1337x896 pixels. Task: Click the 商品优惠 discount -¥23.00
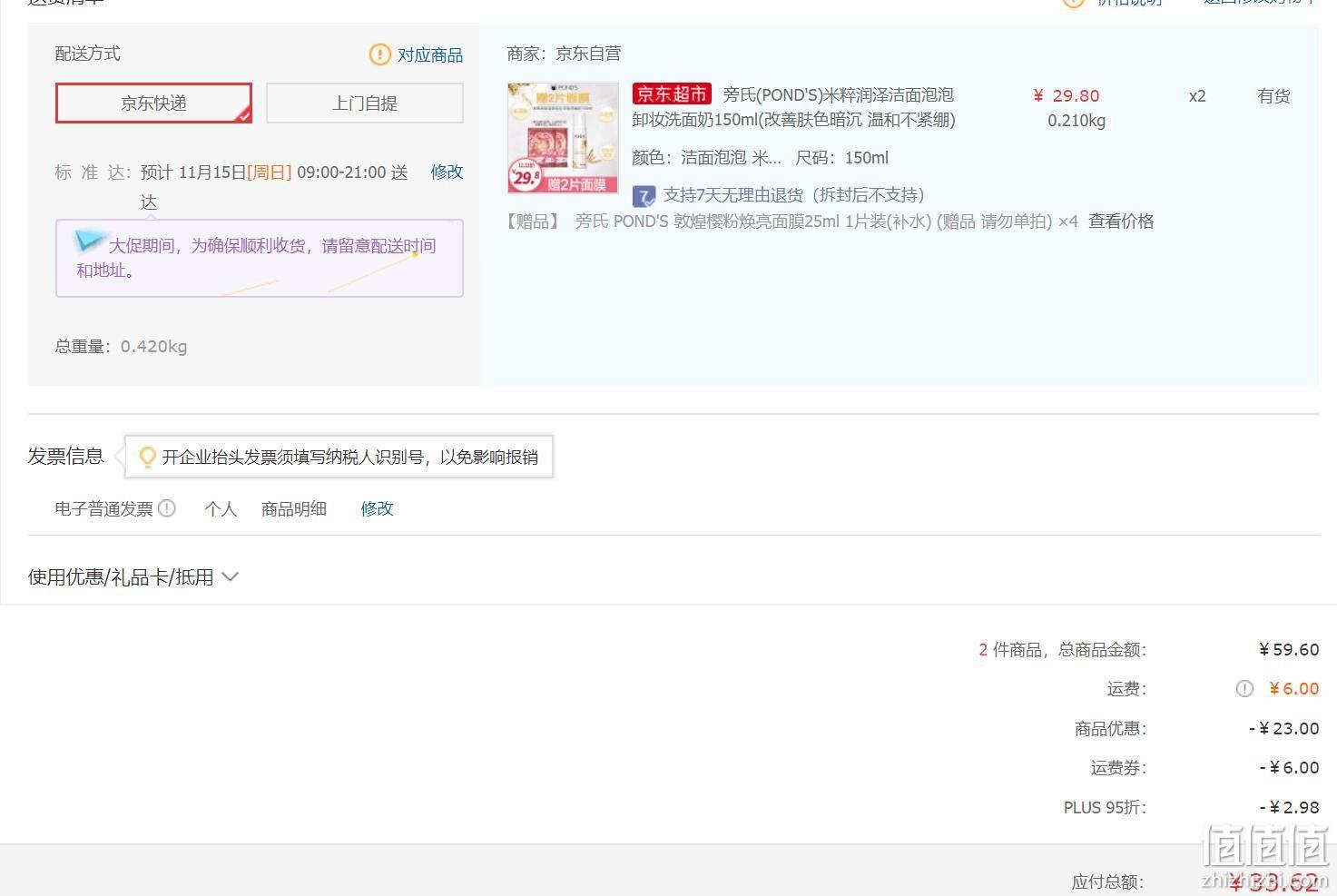(1283, 728)
